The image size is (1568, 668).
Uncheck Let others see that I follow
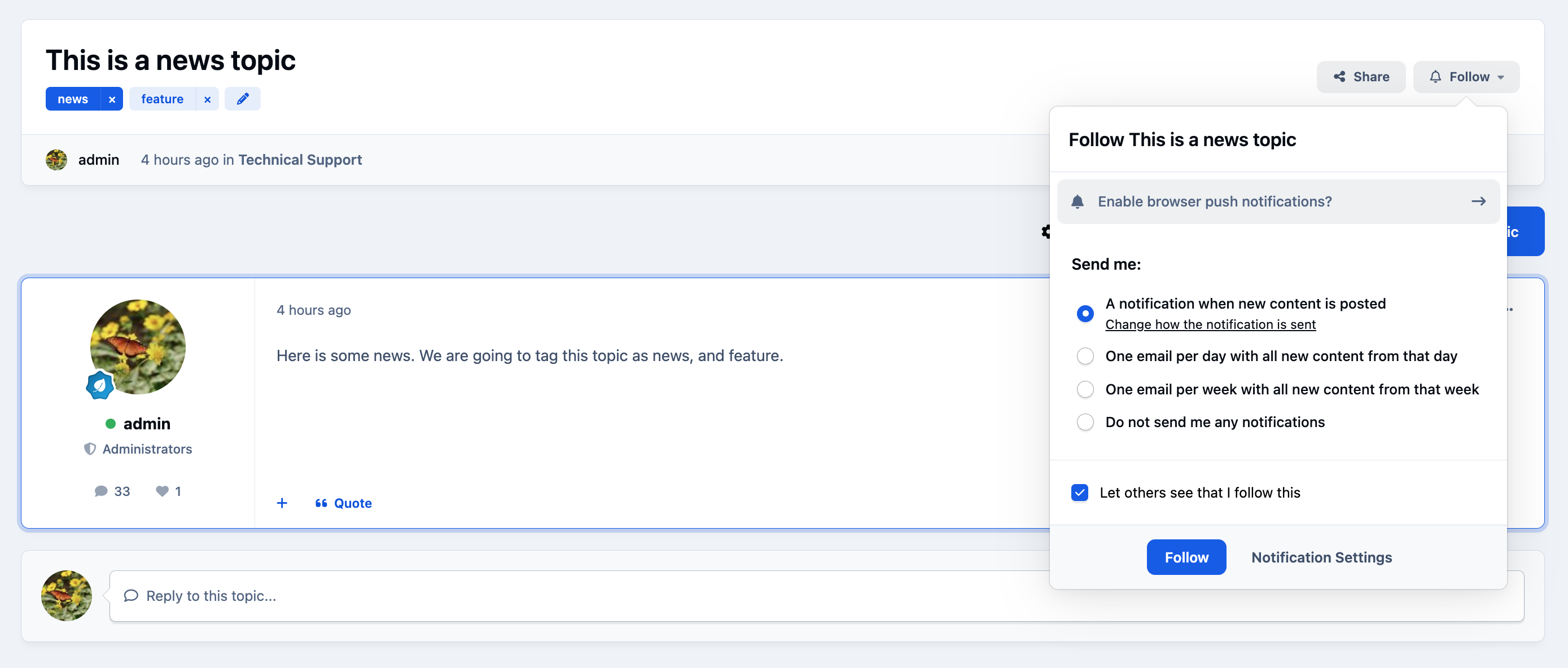(x=1079, y=492)
